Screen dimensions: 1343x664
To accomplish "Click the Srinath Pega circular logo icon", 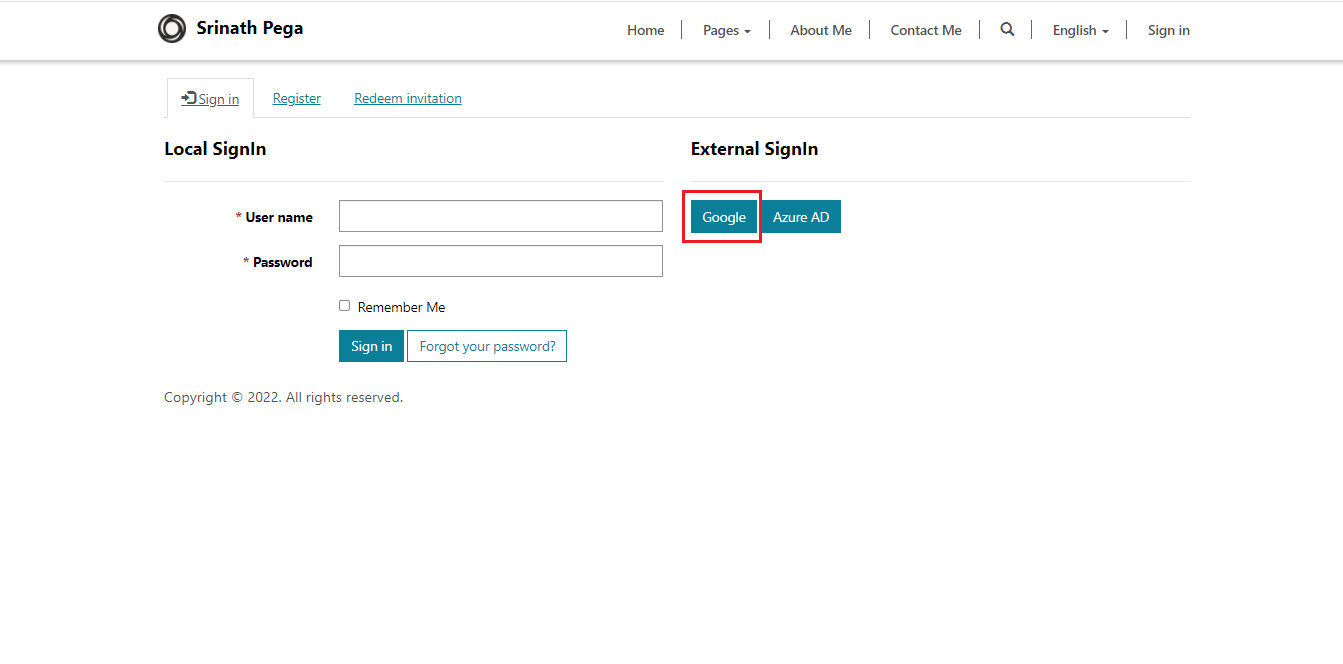I will pos(172,29).
